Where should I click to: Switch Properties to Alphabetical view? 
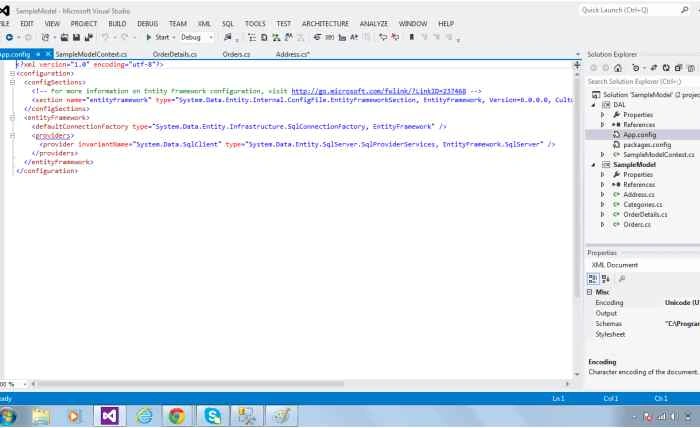point(606,279)
